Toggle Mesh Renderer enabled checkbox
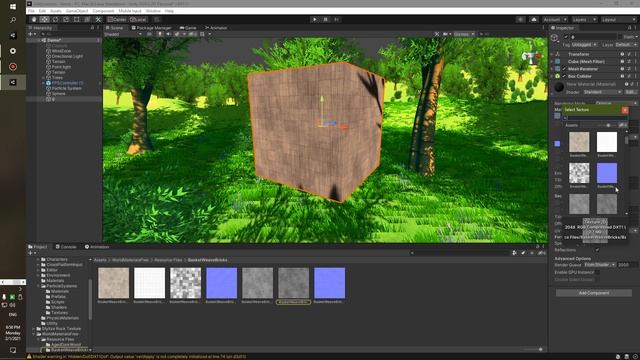The image size is (640, 360). coord(564,69)
